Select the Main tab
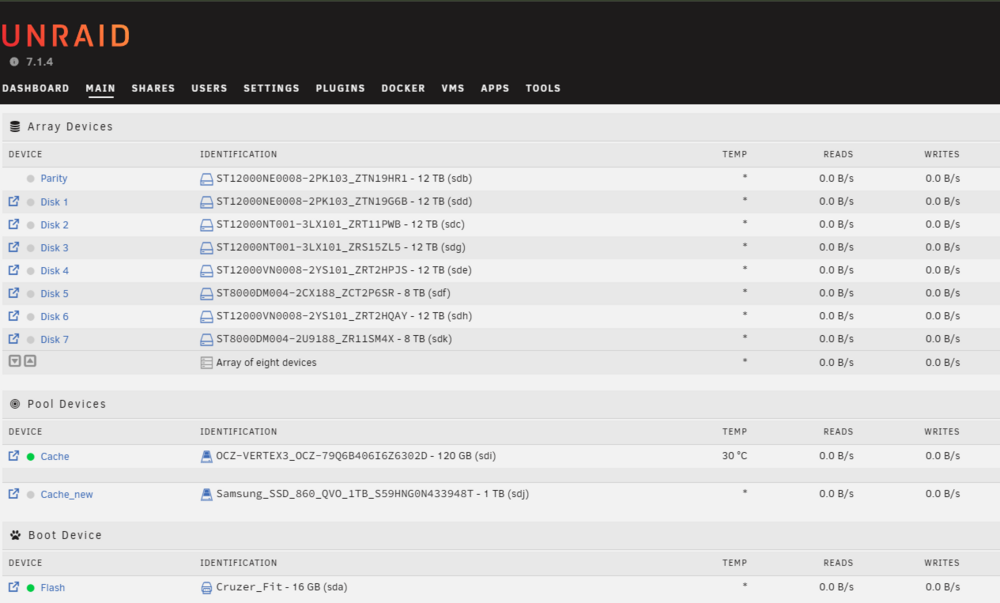 (101, 89)
